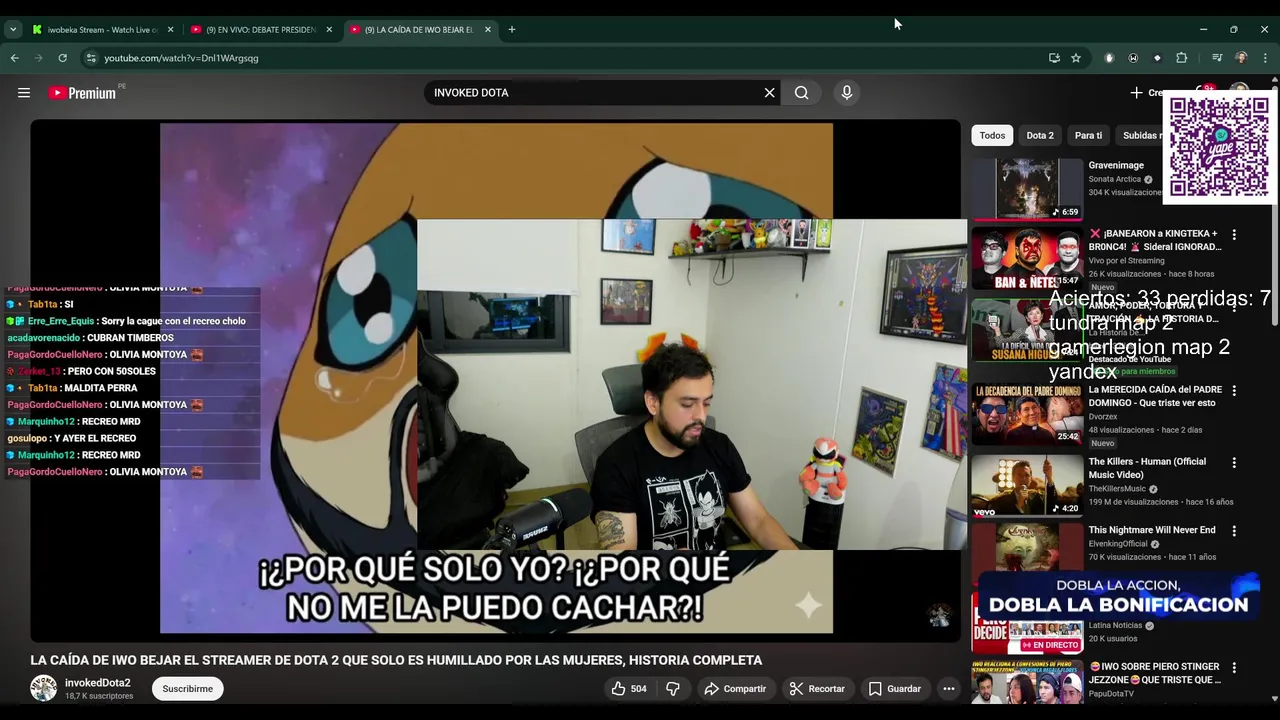1280x720 pixels.
Task: Share the video via Compartir
Action: coord(734,689)
